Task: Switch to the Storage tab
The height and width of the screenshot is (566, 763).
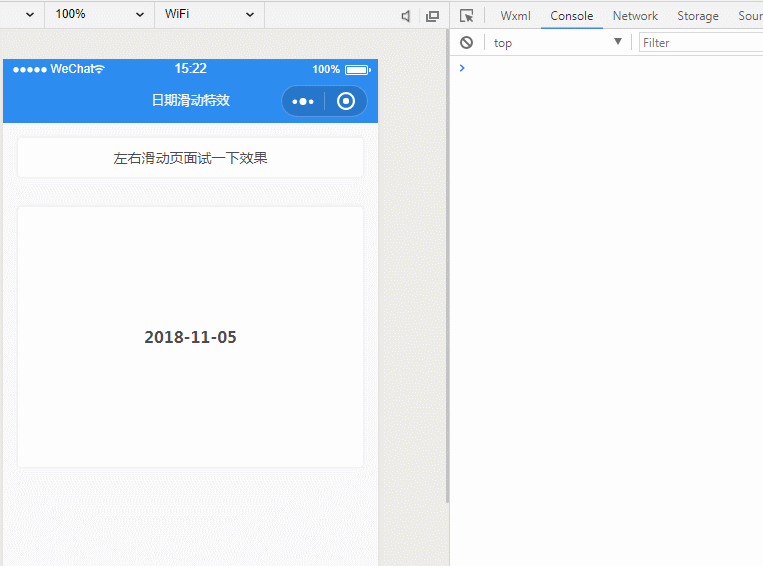Action: coord(698,16)
